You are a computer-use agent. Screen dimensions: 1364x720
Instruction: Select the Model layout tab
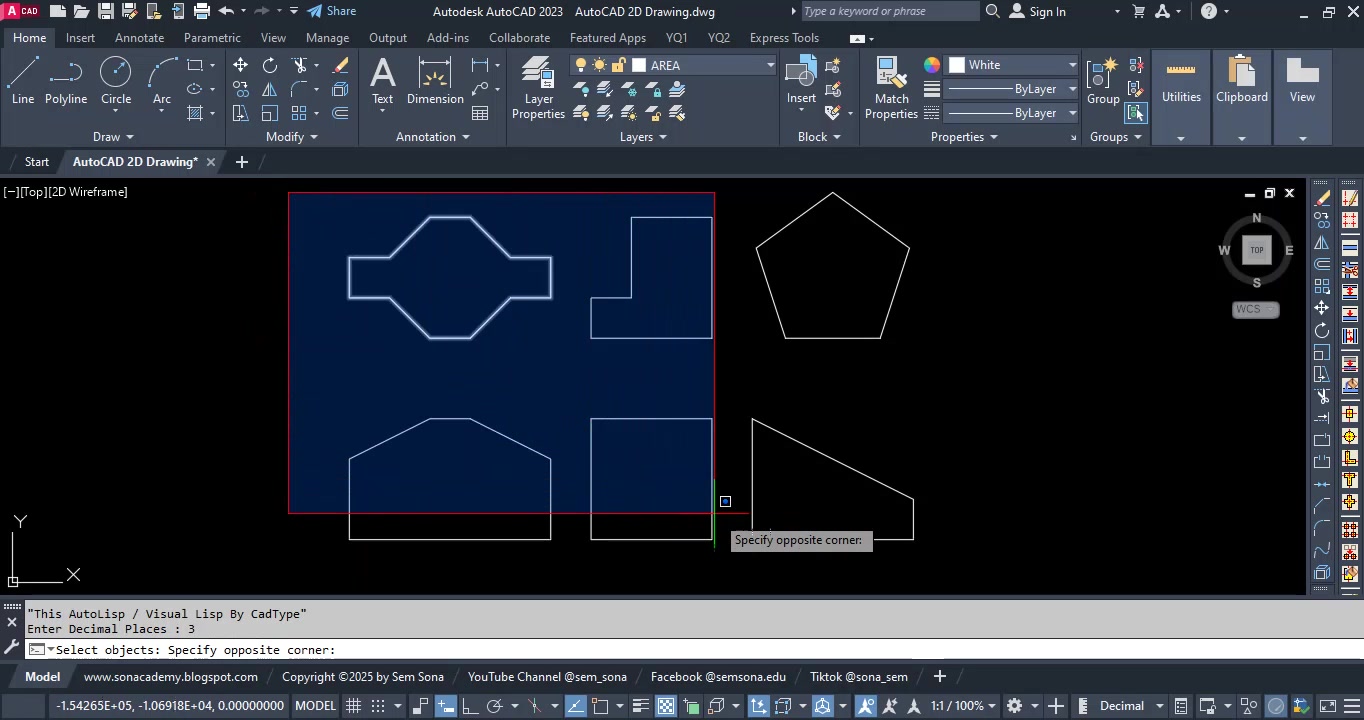click(x=42, y=677)
